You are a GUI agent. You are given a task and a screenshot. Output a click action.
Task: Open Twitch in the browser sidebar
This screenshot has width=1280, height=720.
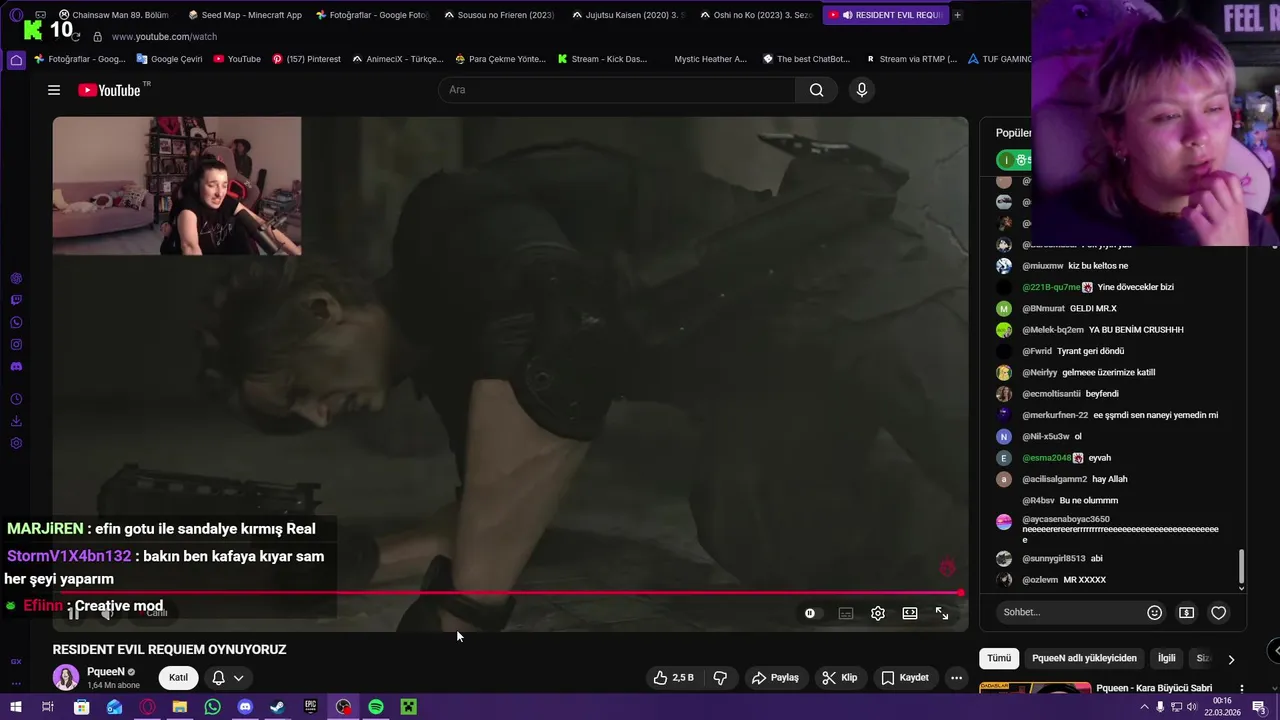(x=16, y=300)
